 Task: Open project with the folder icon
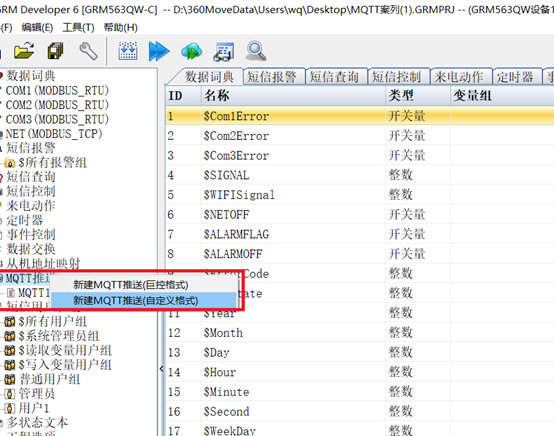pos(24,51)
